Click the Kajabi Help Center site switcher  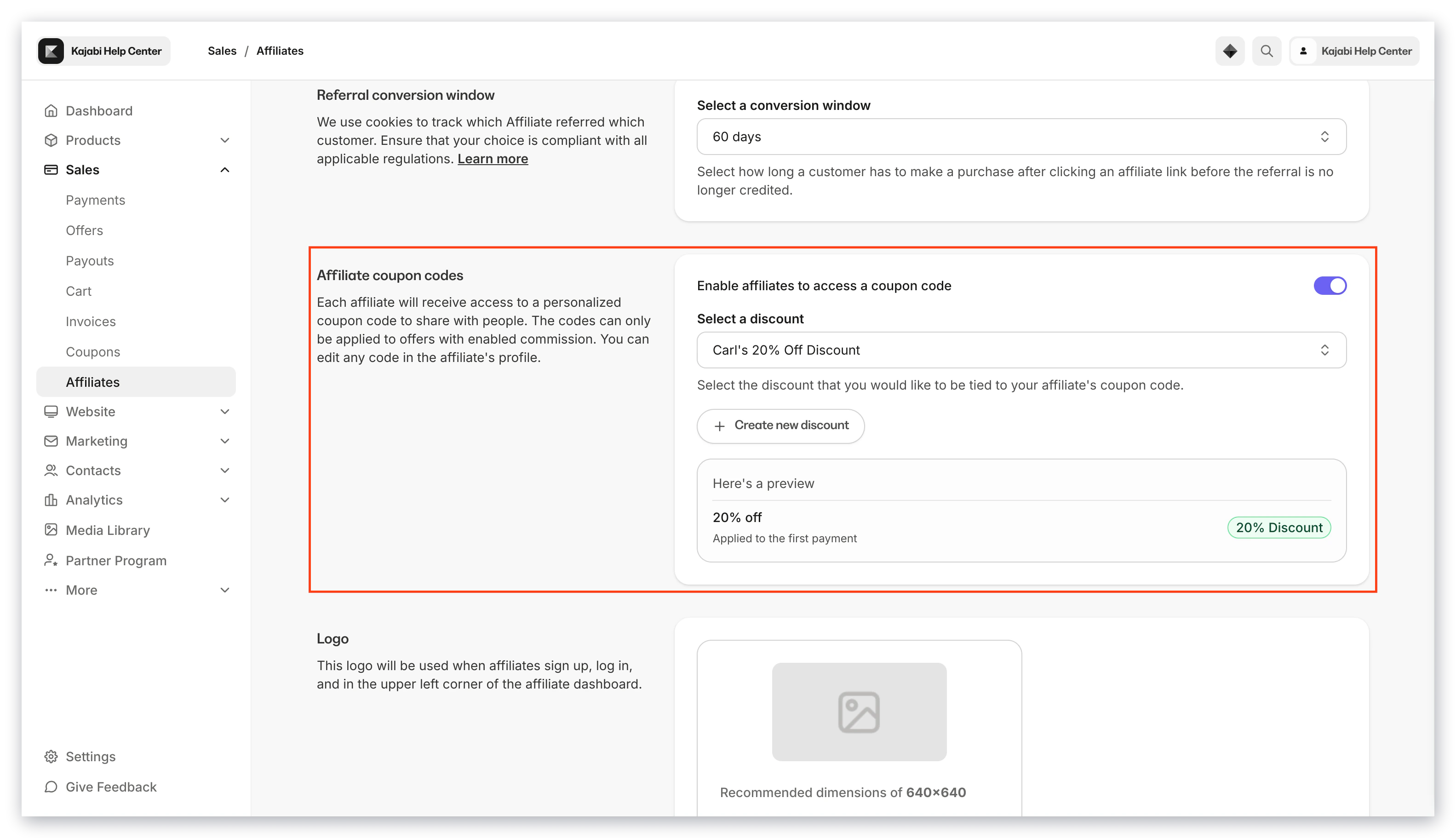click(103, 51)
